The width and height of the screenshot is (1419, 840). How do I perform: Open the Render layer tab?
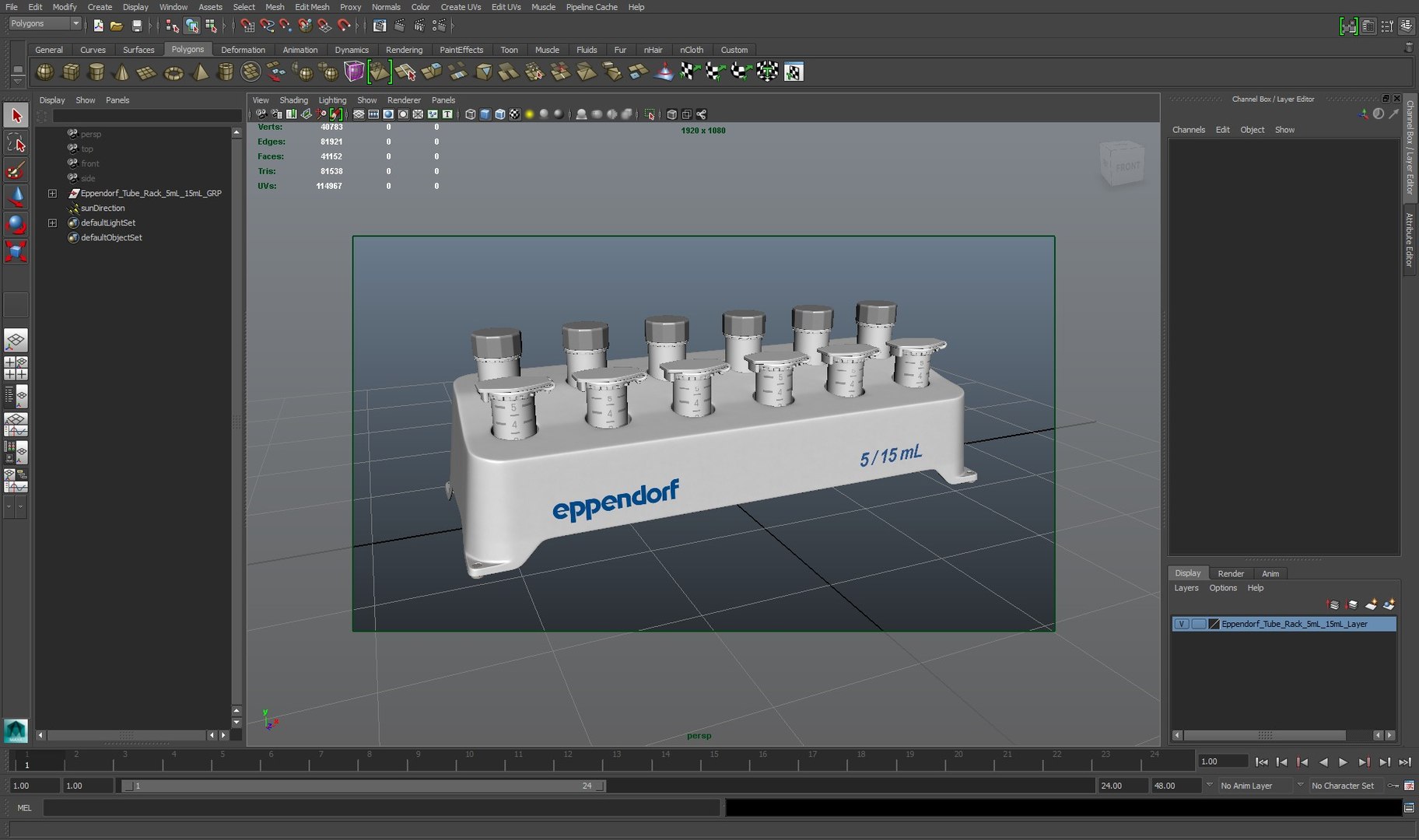tap(1230, 573)
